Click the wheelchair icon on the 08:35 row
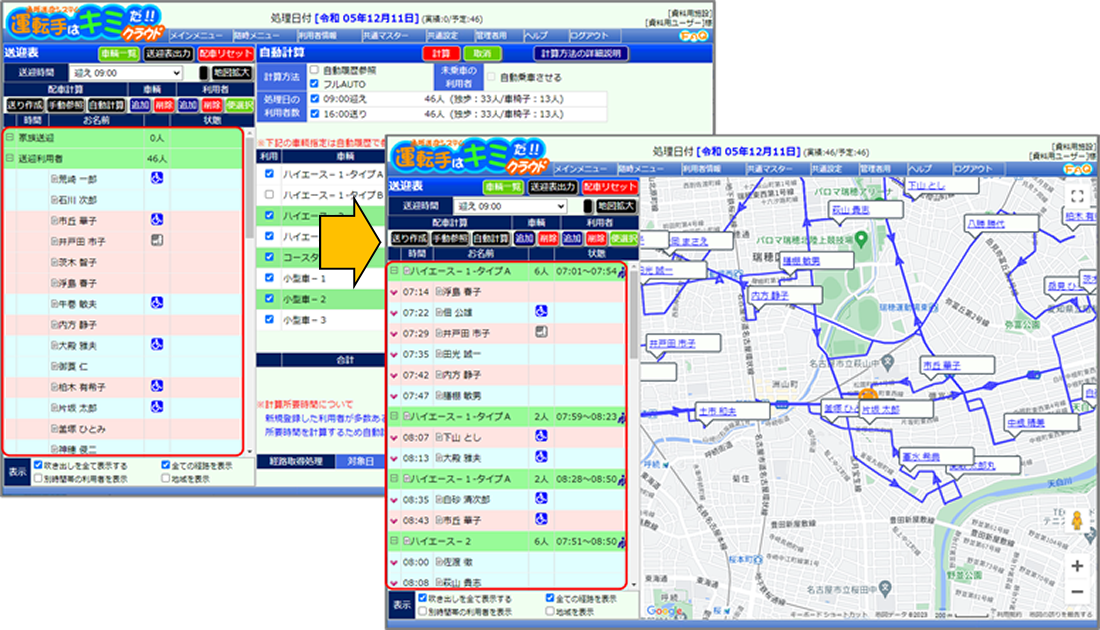Viewport: 1100px width, 630px height. point(541,499)
